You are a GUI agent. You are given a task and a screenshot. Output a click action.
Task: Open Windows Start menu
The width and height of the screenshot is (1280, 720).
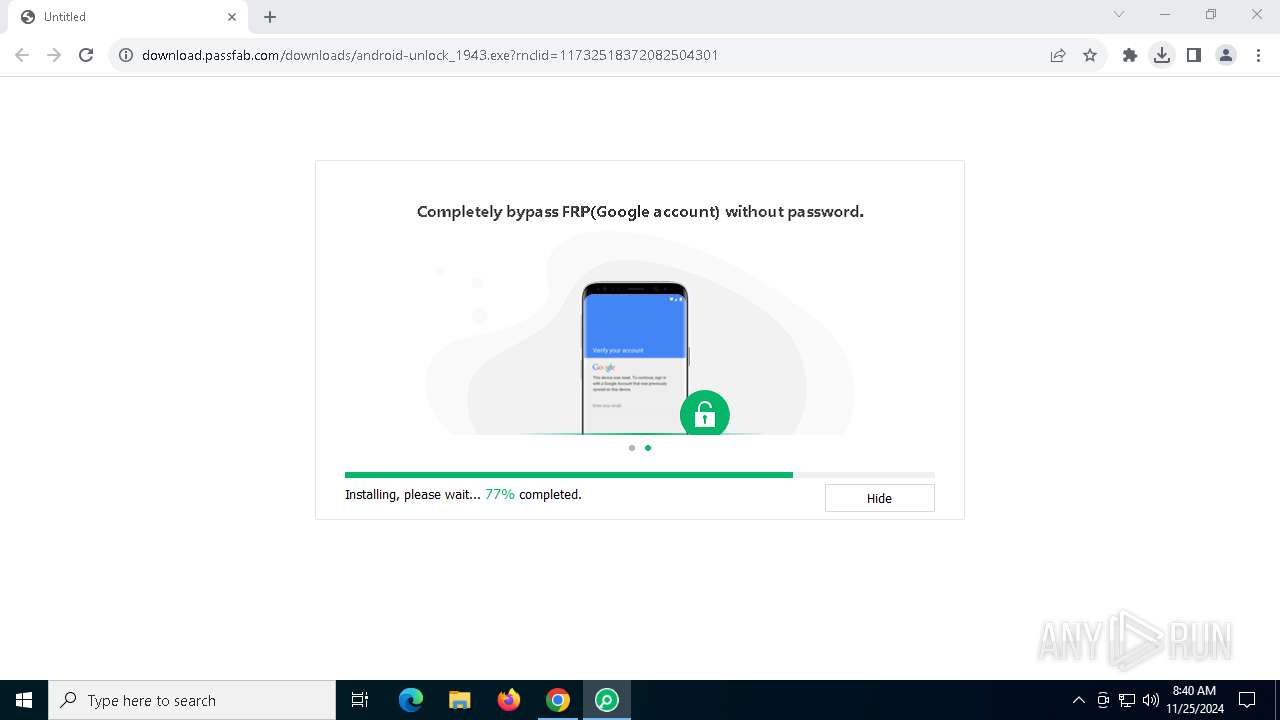click(24, 700)
